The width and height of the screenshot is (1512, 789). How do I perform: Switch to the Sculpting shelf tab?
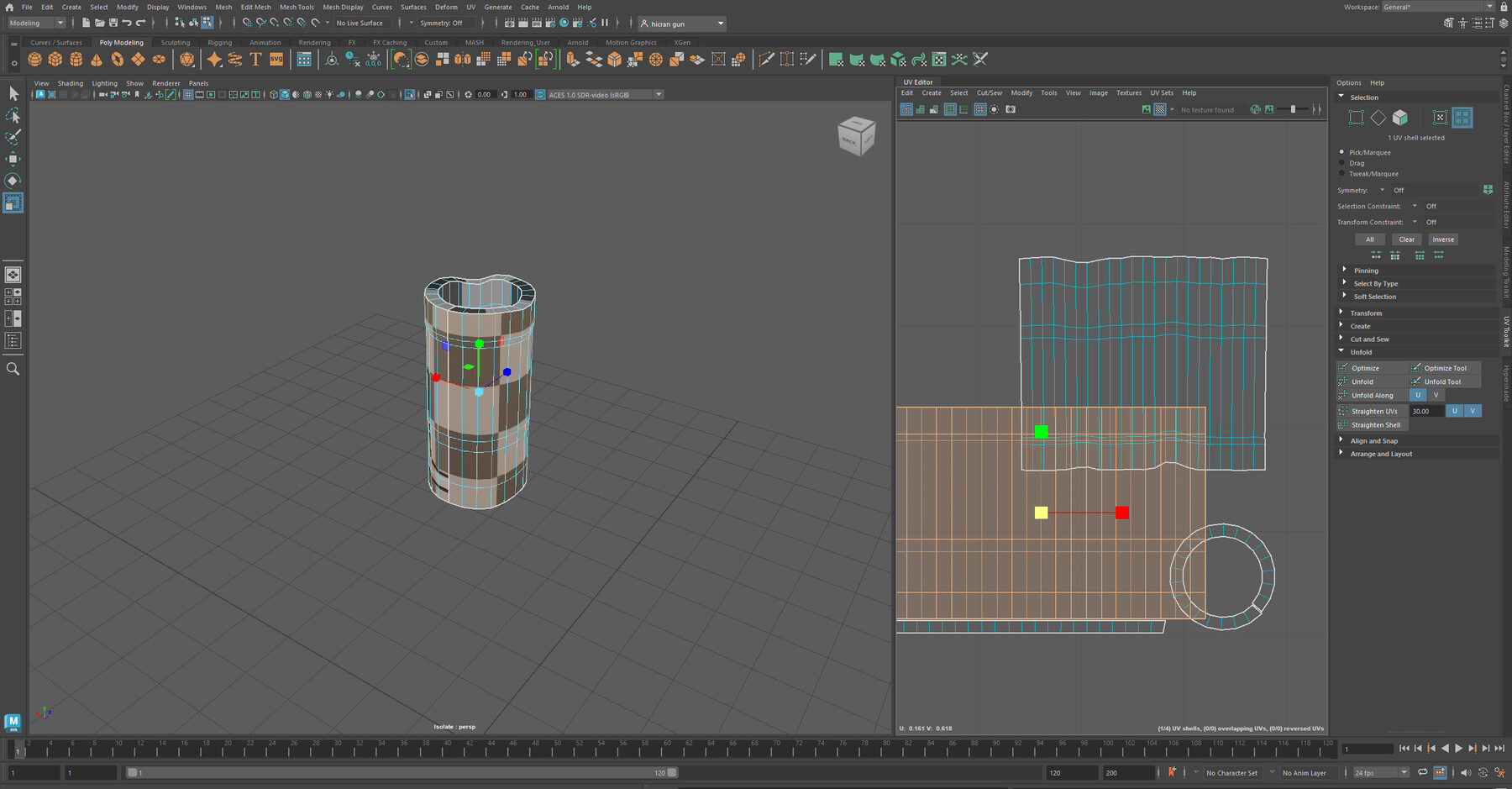tap(176, 42)
